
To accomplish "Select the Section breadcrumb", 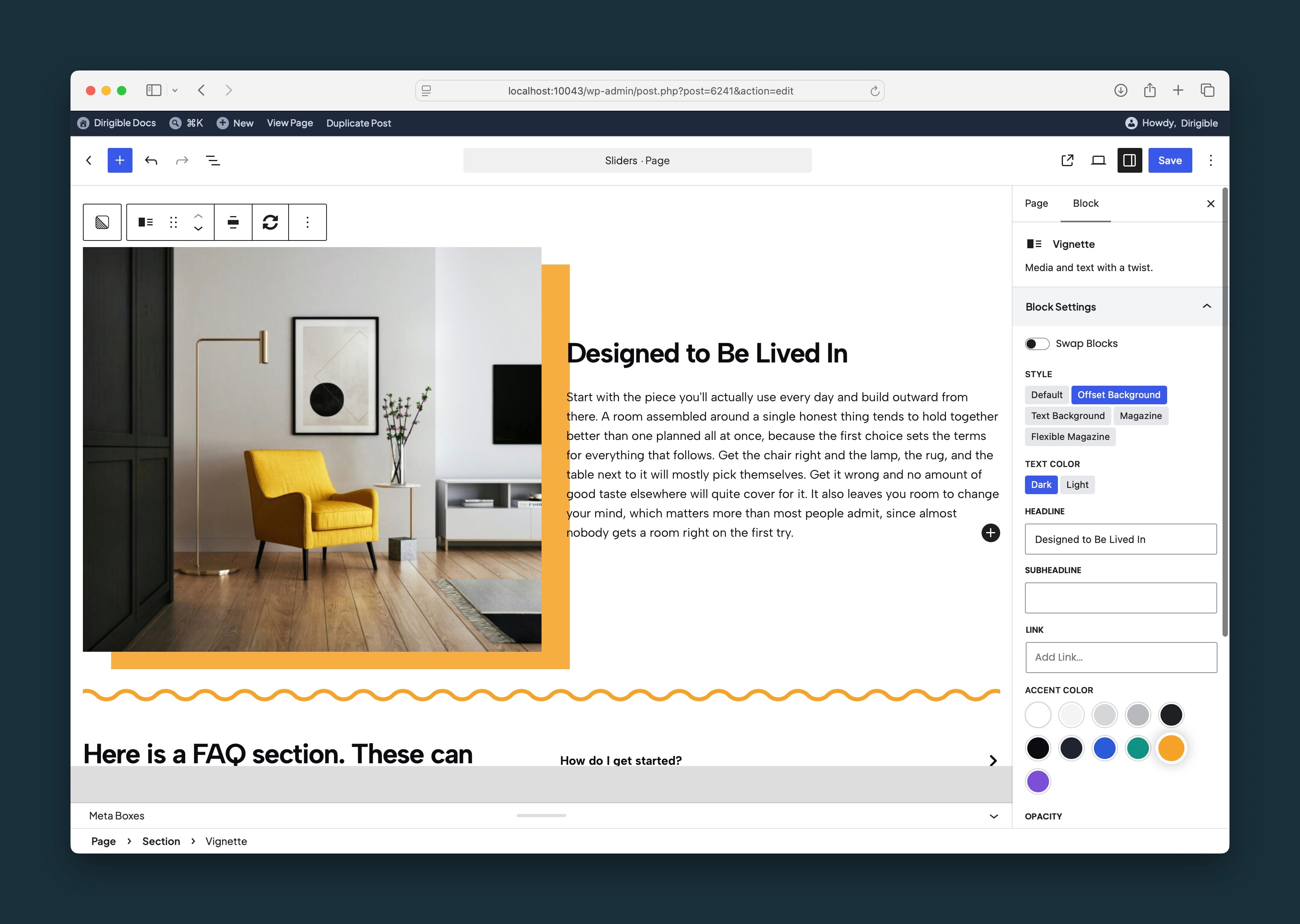I will 161,841.
